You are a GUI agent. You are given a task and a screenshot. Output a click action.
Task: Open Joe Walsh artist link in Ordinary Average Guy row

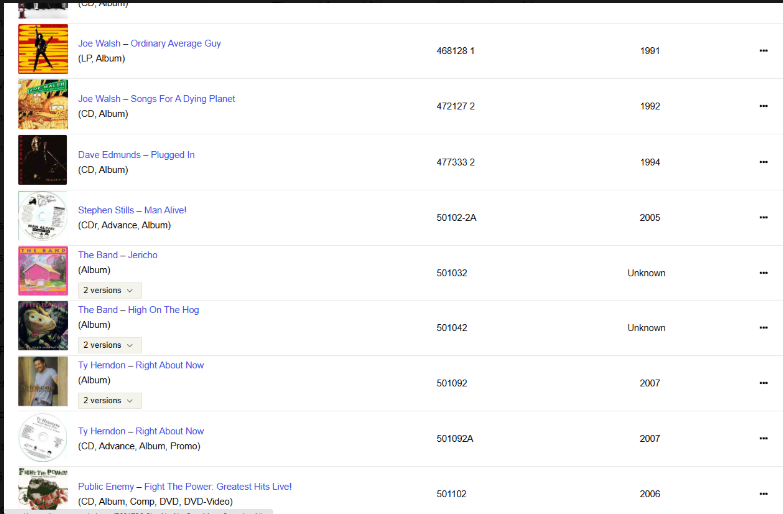(99, 43)
